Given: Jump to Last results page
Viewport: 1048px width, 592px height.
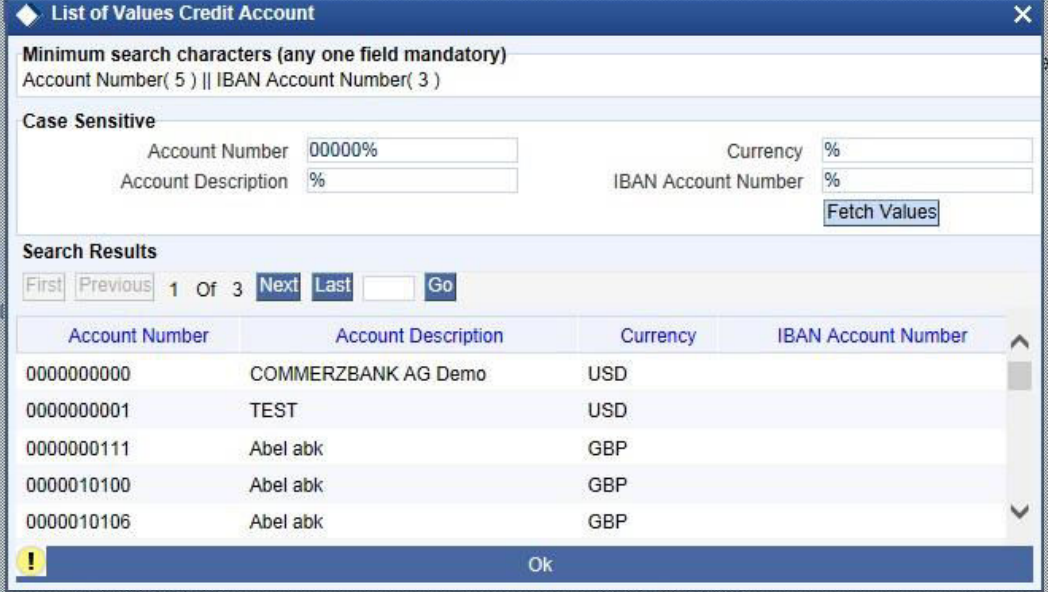Looking at the screenshot, I should pos(332,286).
